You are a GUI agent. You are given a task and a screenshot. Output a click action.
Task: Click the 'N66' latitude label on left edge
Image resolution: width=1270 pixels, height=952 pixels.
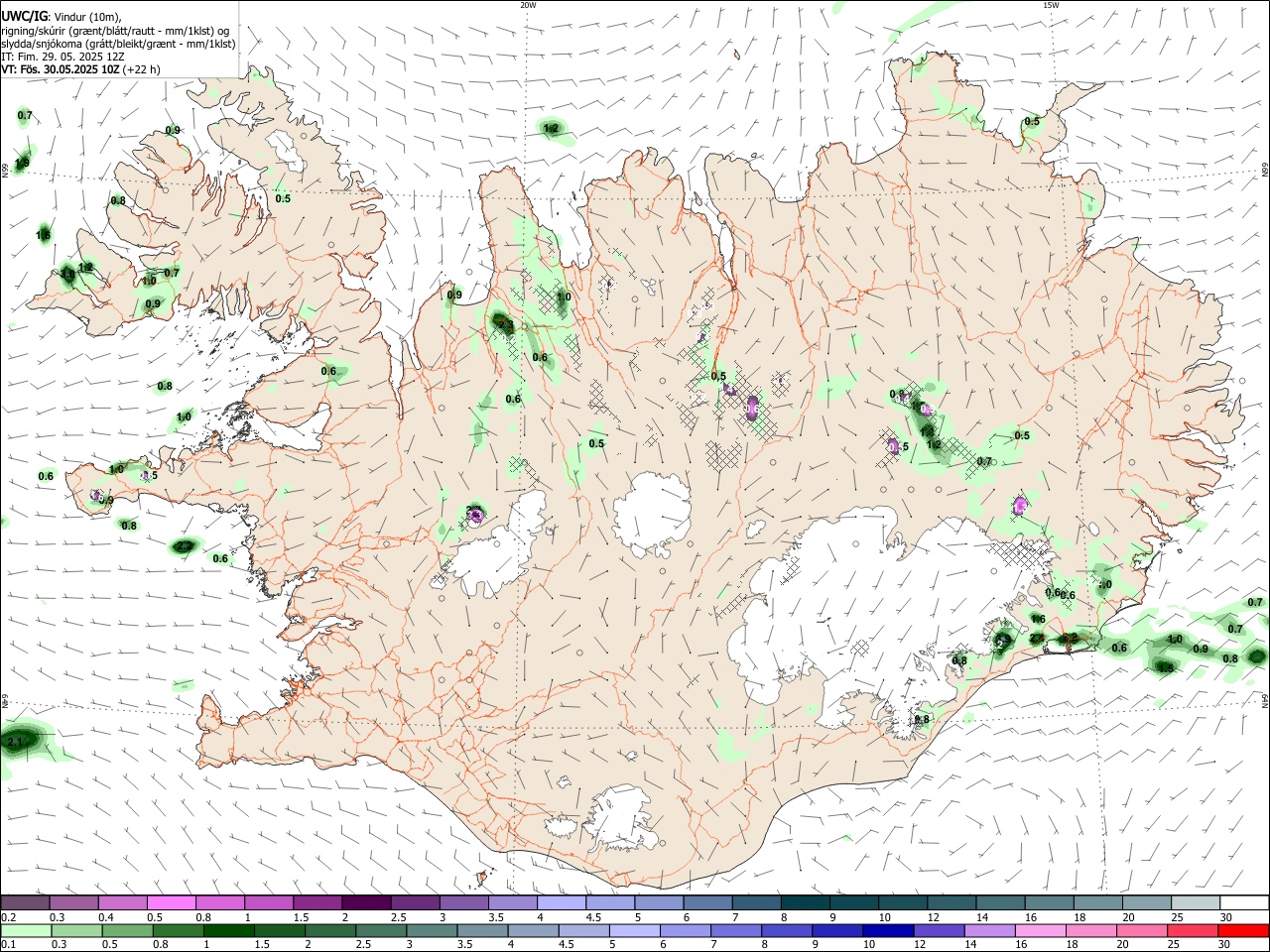pos(5,172)
